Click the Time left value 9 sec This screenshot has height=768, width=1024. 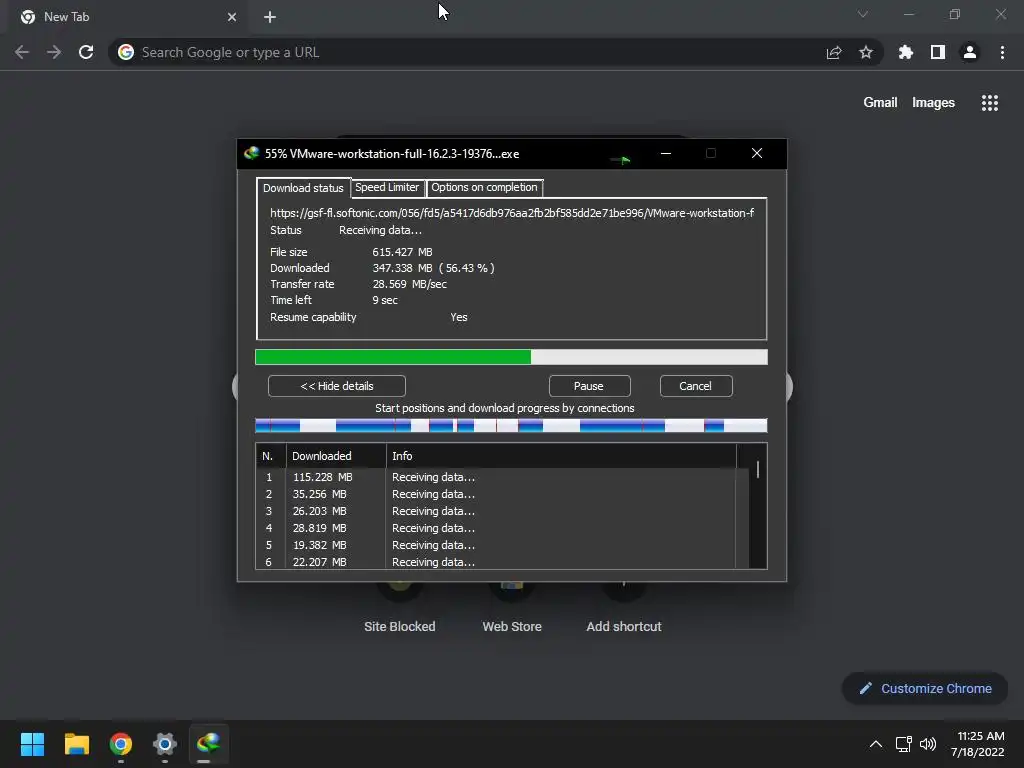pos(385,300)
